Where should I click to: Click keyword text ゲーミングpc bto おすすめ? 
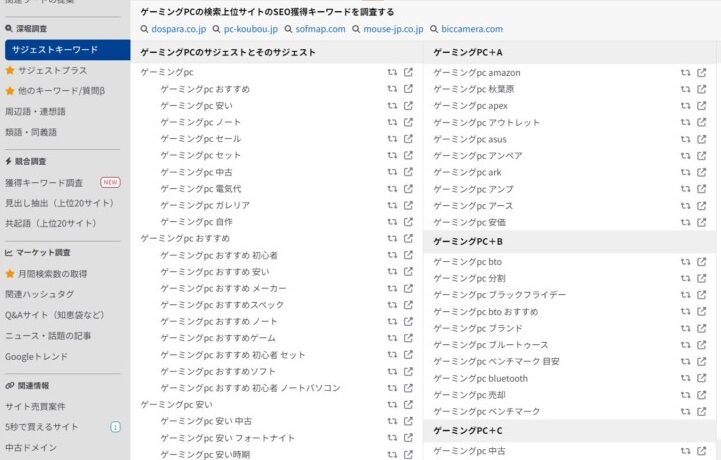coord(486,311)
